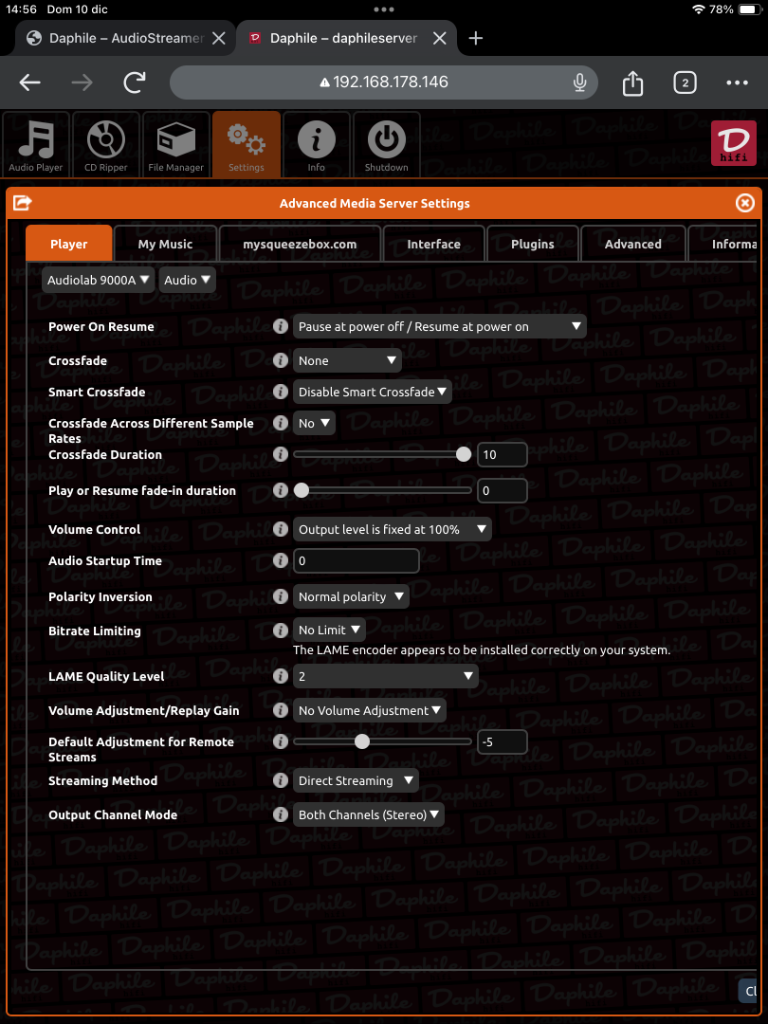The width and height of the screenshot is (768, 1024).
Task: Switch to the Interface tab
Action: (x=434, y=244)
